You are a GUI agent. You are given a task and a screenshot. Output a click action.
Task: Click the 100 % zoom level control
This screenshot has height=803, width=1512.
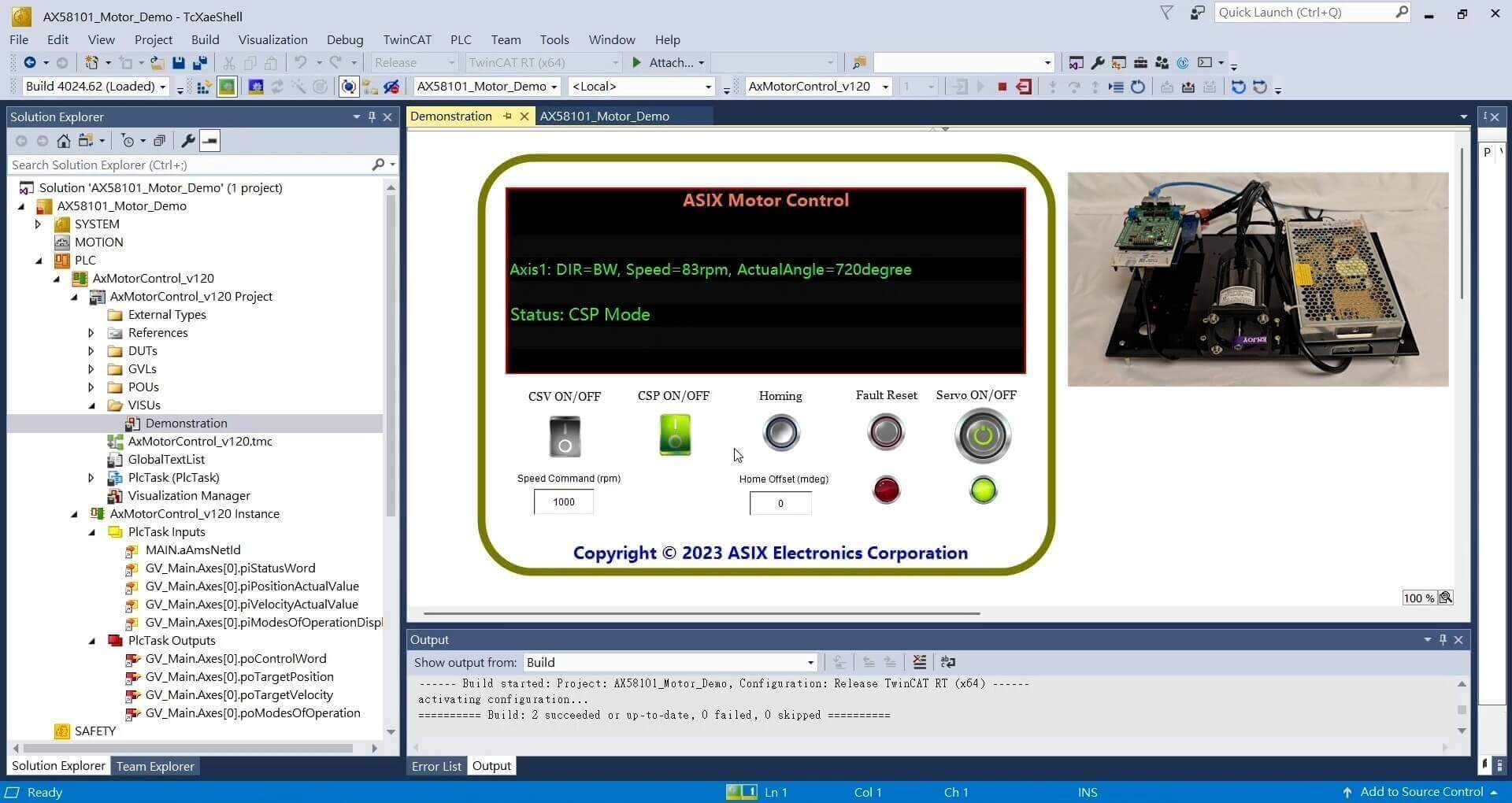point(1418,598)
